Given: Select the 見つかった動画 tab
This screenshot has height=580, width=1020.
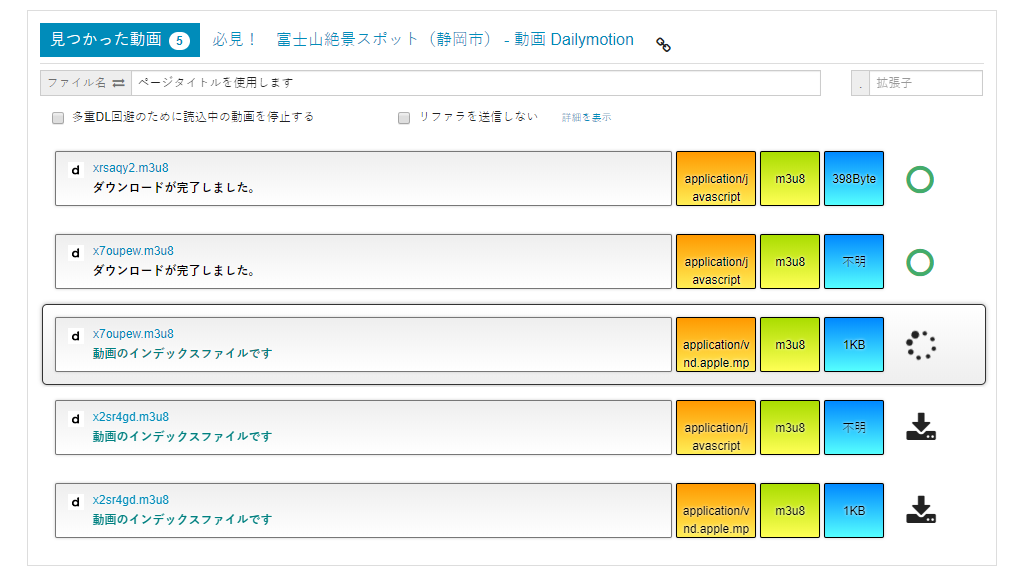Looking at the screenshot, I should click(105, 40).
